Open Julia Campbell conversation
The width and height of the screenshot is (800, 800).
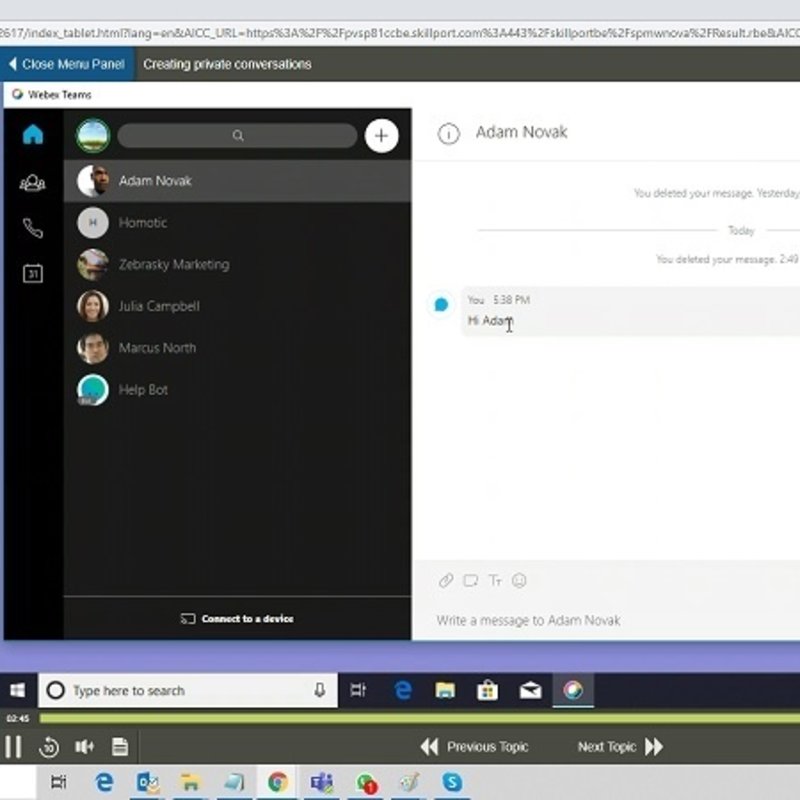237,306
